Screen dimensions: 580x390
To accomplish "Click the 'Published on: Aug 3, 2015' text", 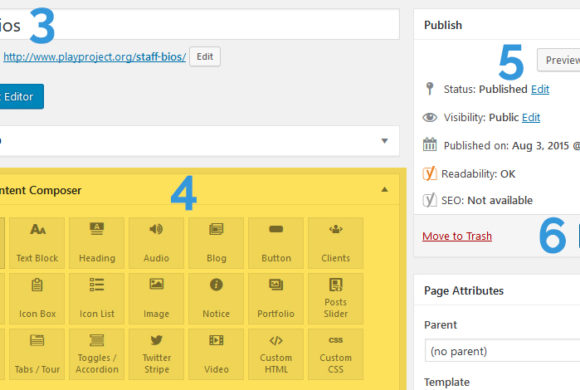I will pyautogui.click(x=506, y=145).
